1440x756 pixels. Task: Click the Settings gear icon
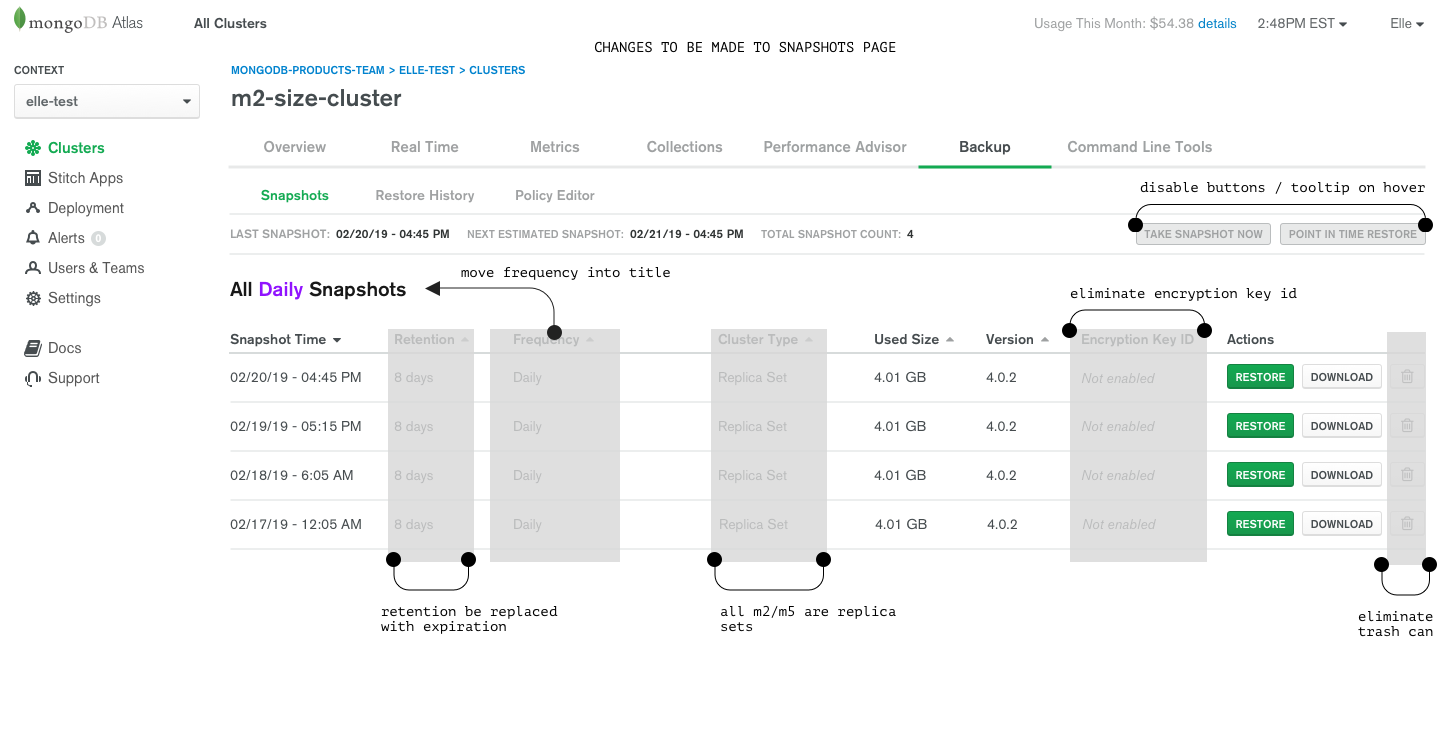(33, 298)
